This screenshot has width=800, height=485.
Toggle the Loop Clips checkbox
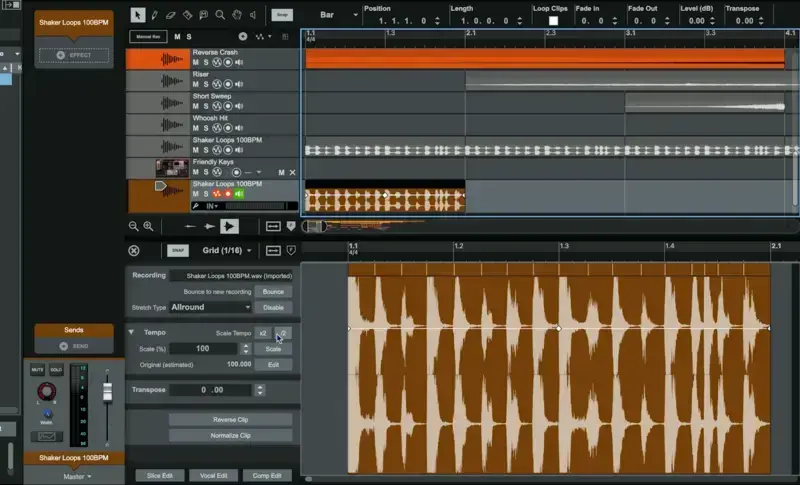pyautogui.click(x=553, y=21)
